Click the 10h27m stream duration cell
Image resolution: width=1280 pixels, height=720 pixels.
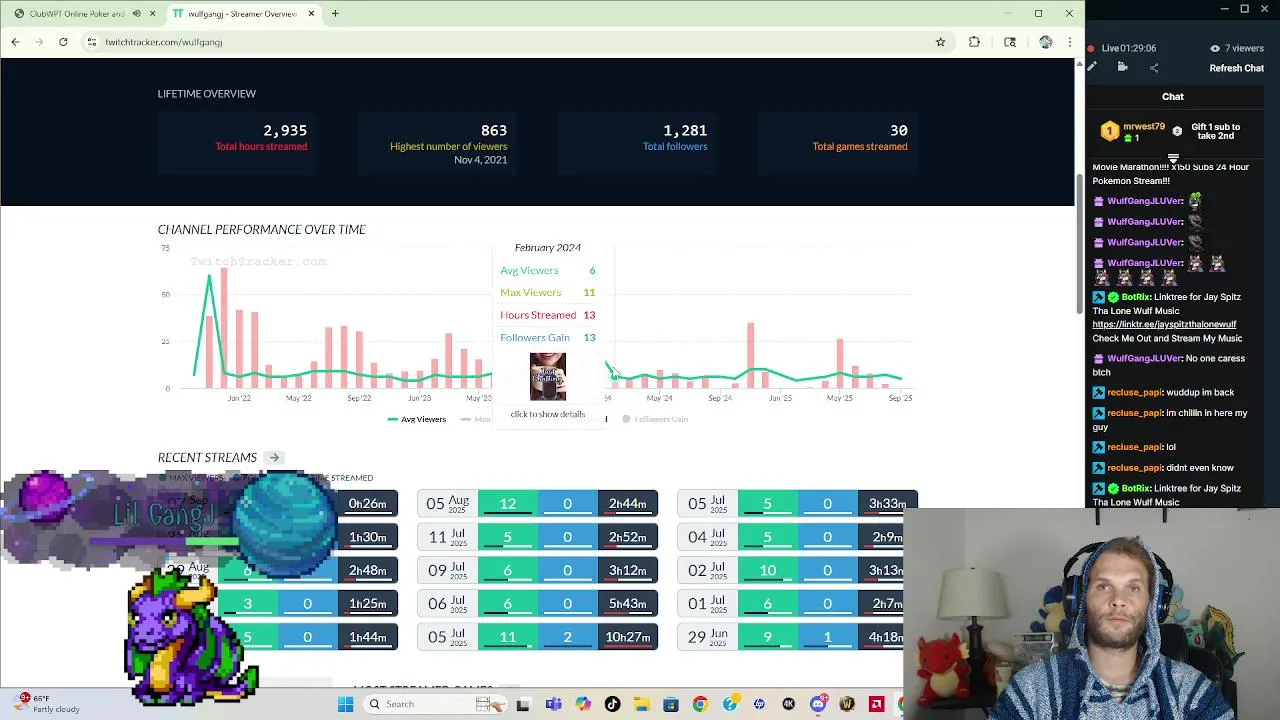pyautogui.click(x=627, y=637)
